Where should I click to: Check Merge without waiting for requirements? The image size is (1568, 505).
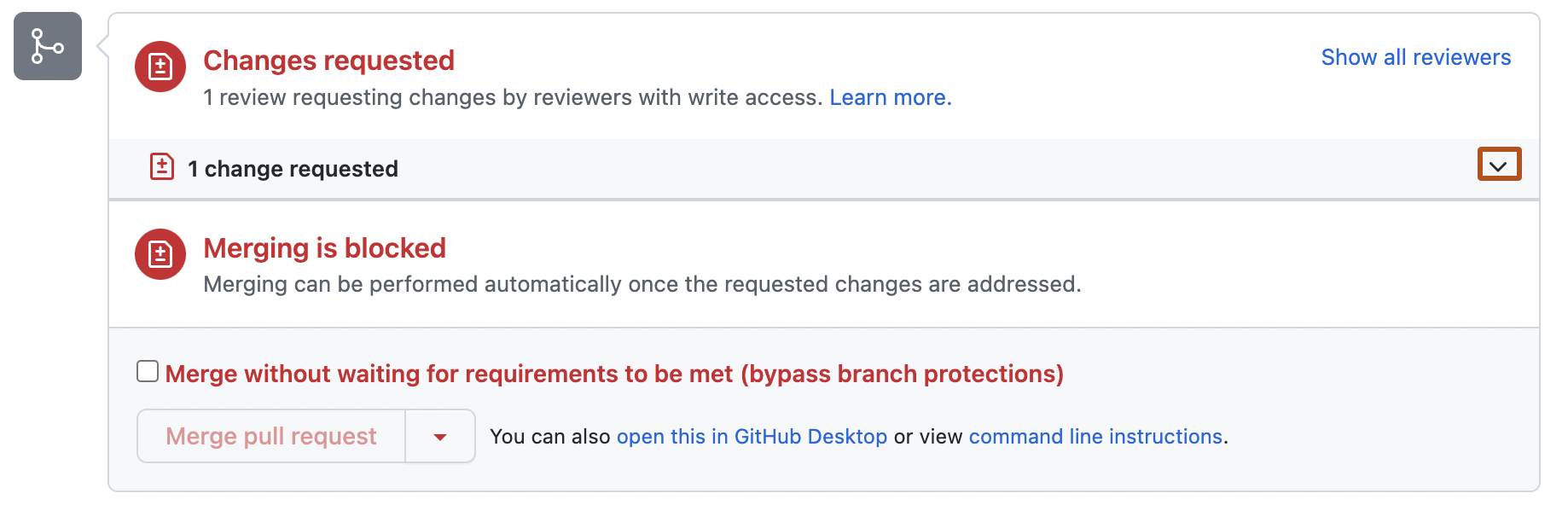point(147,370)
